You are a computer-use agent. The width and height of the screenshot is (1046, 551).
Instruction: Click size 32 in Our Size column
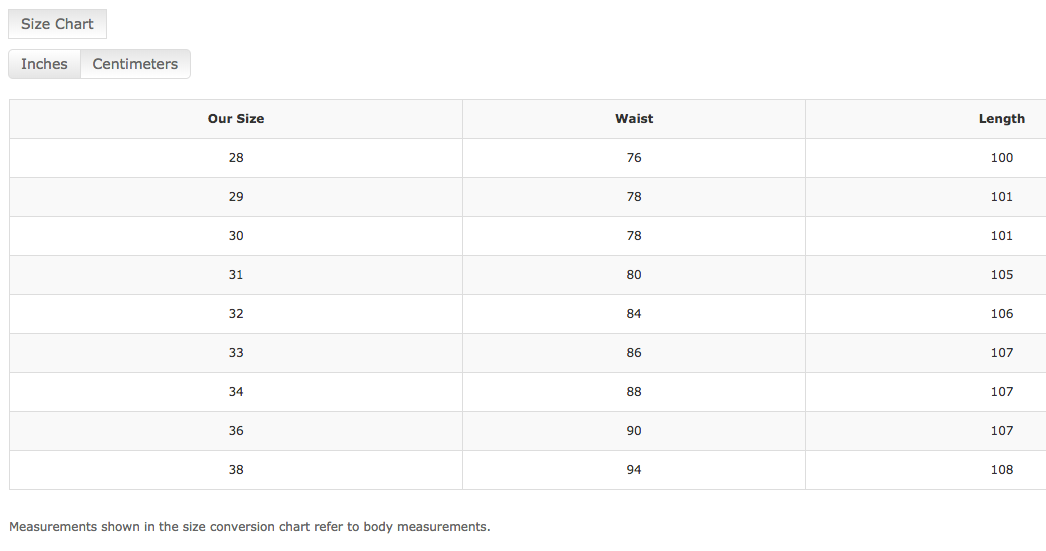tap(236, 314)
